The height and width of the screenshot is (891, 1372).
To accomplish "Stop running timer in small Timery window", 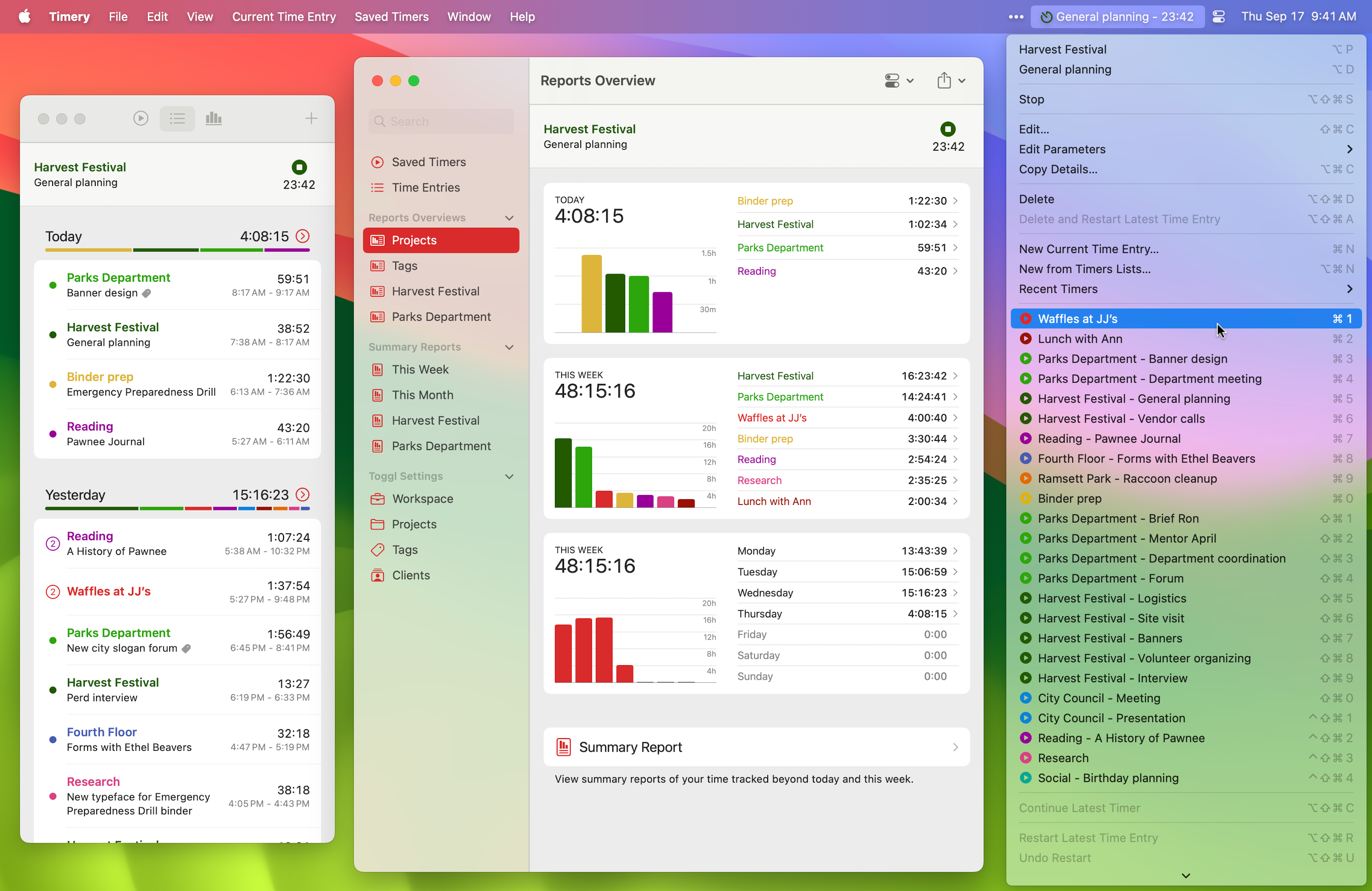I will (299, 167).
